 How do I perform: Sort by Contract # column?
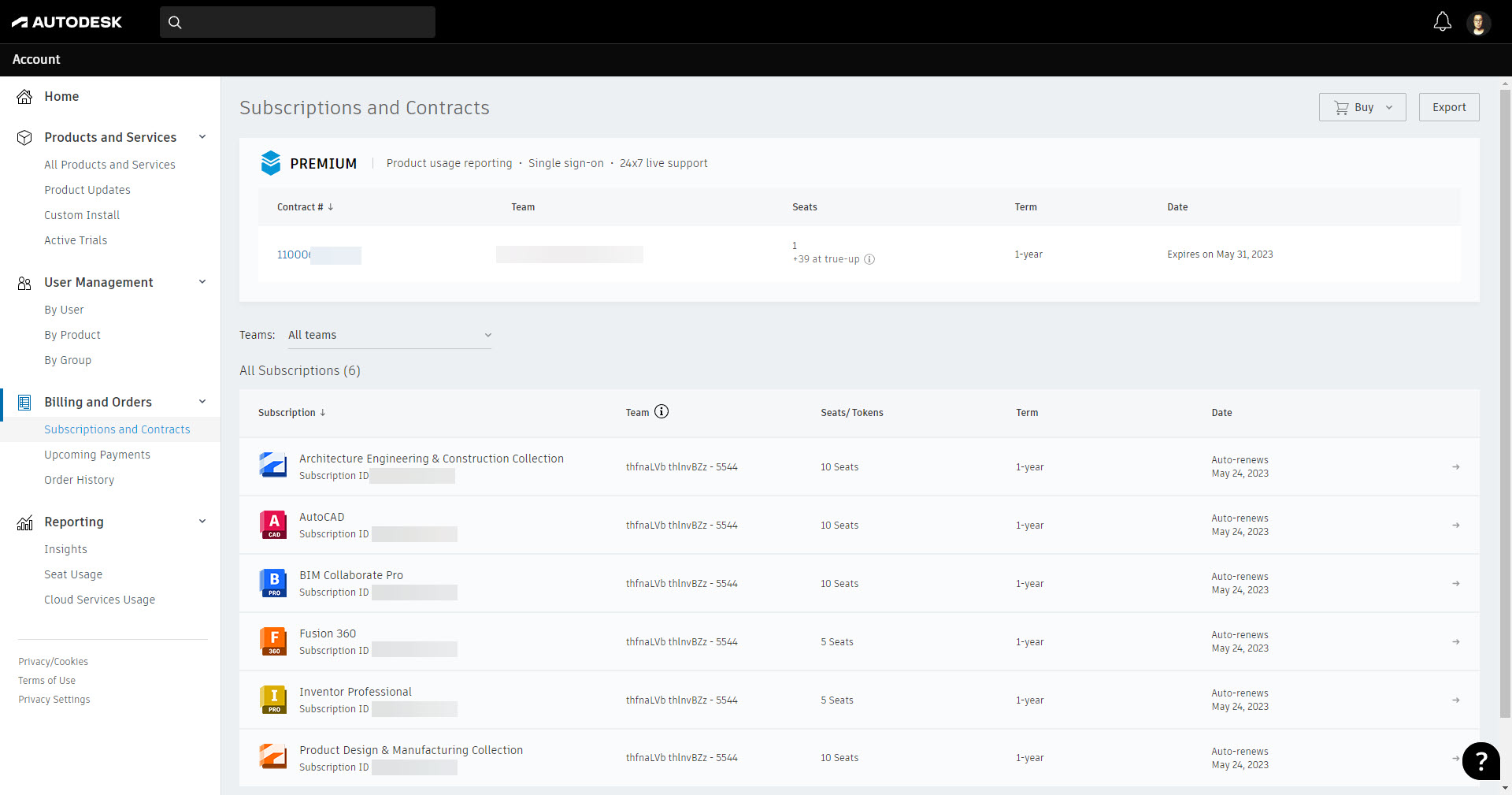point(306,206)
